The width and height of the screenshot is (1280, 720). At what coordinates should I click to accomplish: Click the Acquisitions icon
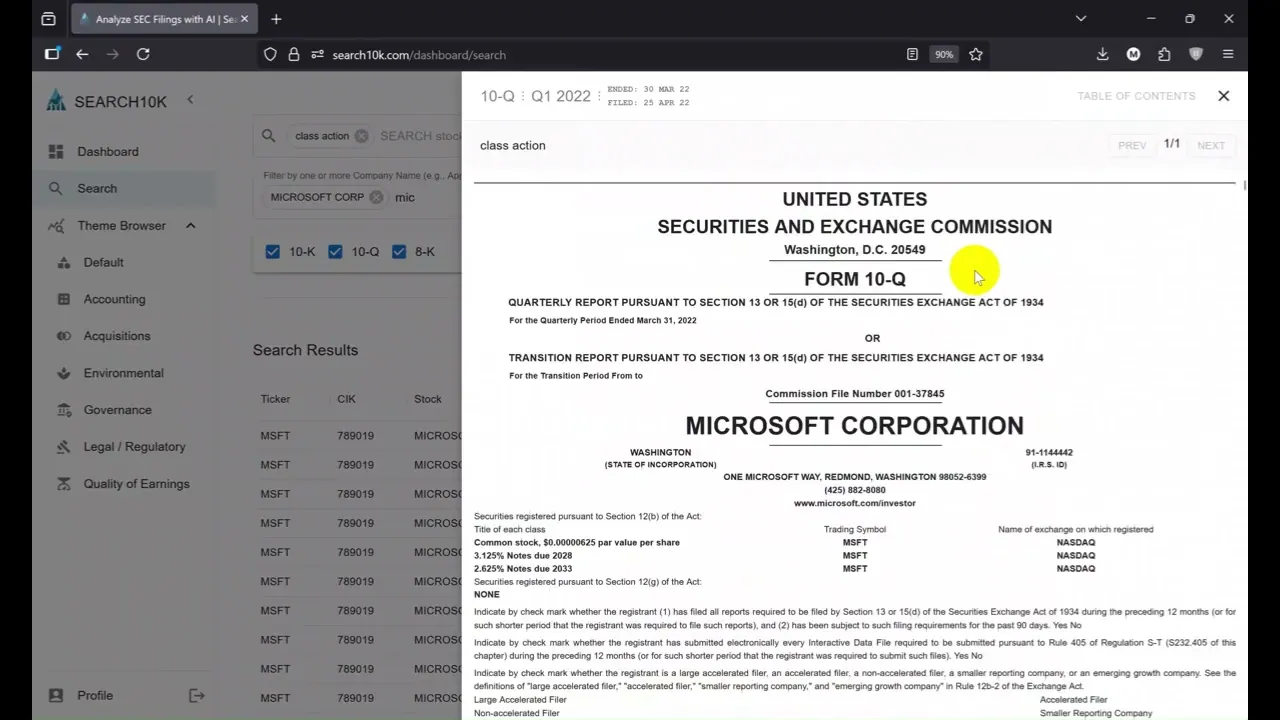[64, 336]
